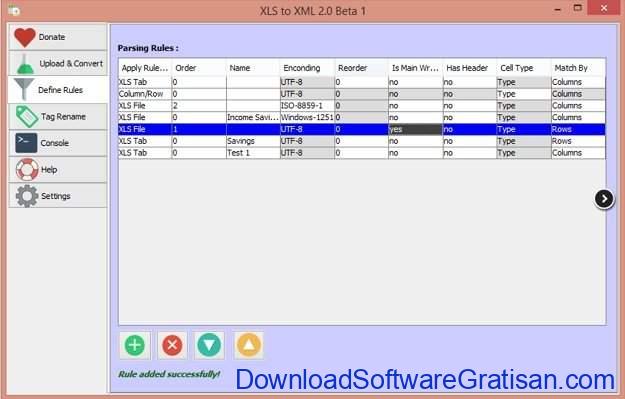Open Upload & Convert from sidebar
Screen dimensions: 625x399
(58, 63)
